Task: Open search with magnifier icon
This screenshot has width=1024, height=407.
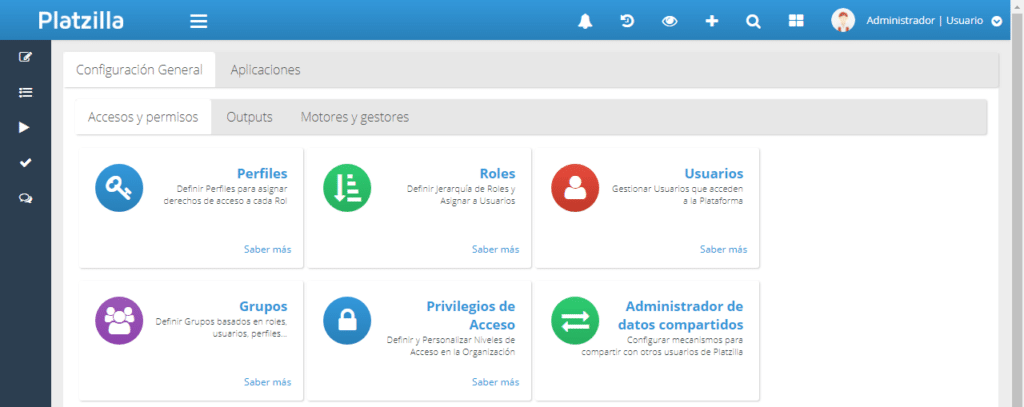Action: pos(753,21)
